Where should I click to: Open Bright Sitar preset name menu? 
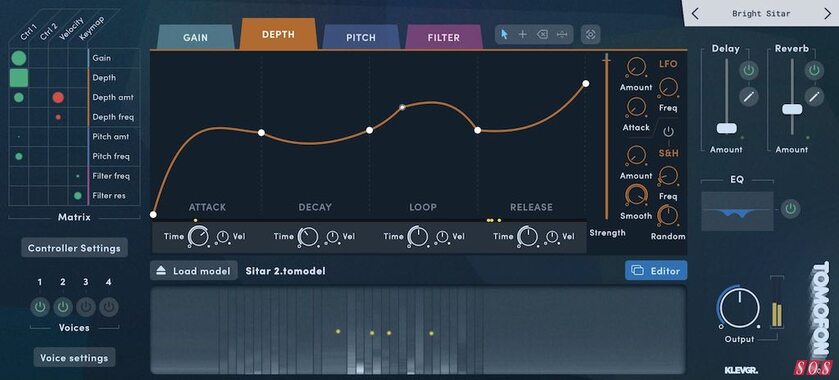click(x=761, y=14)
